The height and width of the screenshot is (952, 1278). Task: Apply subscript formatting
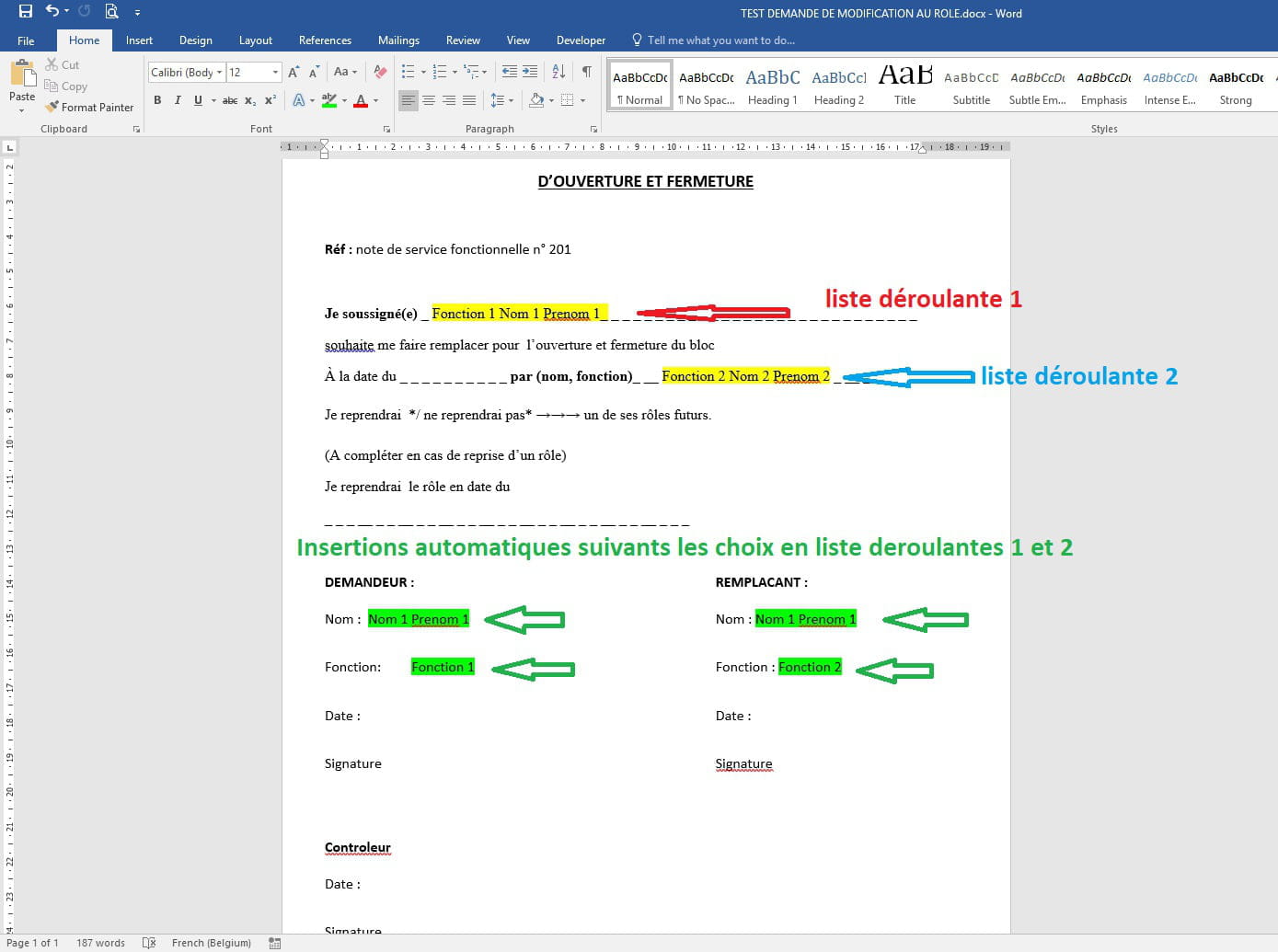click(x=250, y=100)
